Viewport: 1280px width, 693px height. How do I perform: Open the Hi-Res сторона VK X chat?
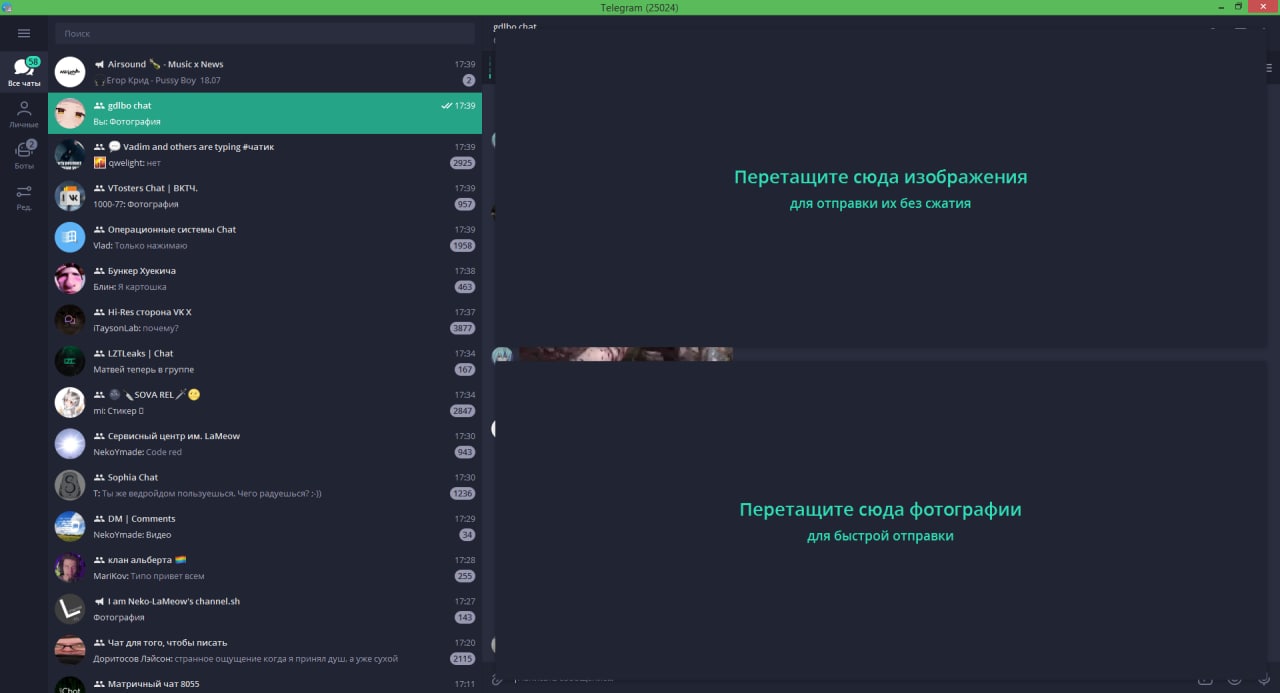265,320
